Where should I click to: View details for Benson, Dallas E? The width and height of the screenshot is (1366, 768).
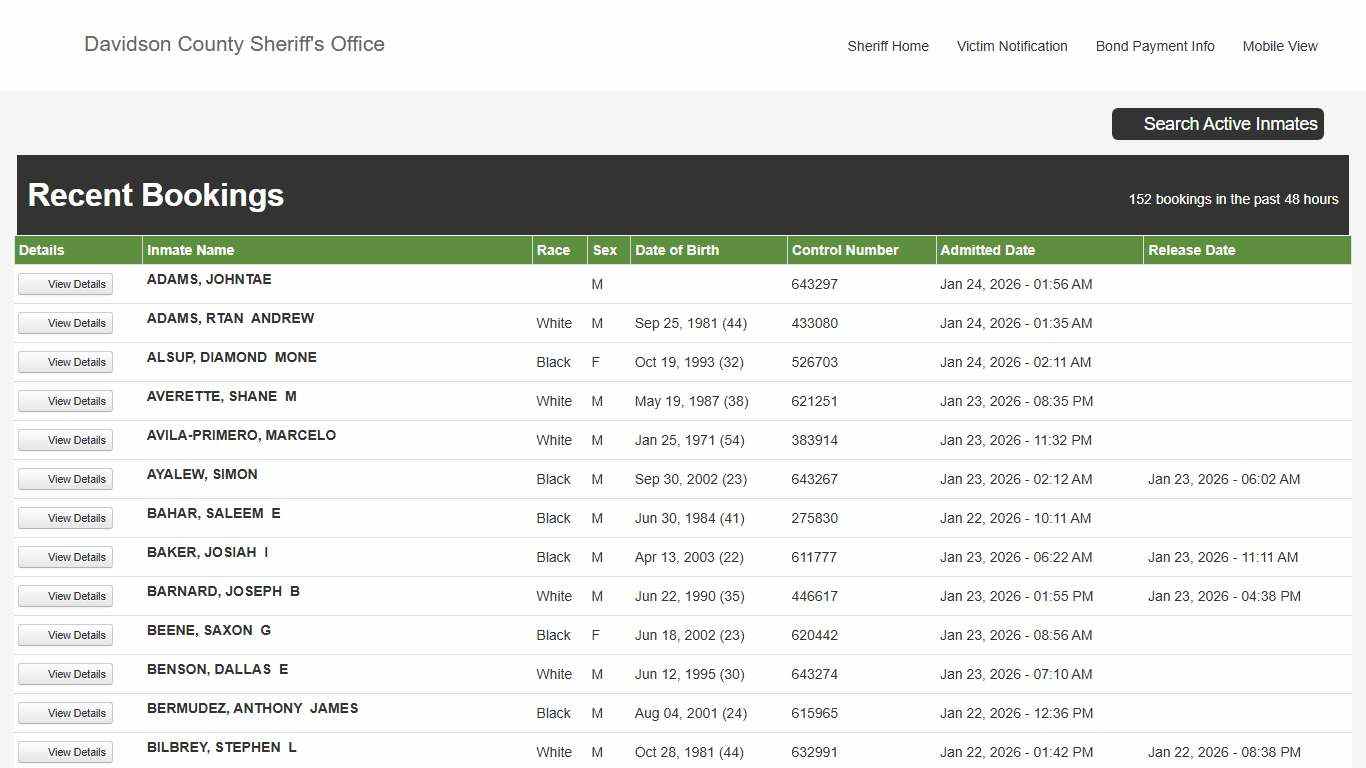(x=65, y=674)
